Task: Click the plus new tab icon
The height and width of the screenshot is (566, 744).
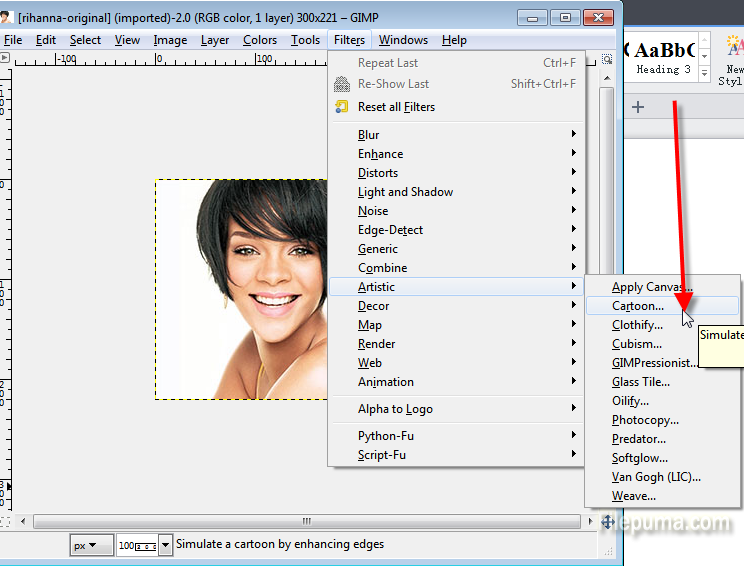Action: tap(638, 107)
